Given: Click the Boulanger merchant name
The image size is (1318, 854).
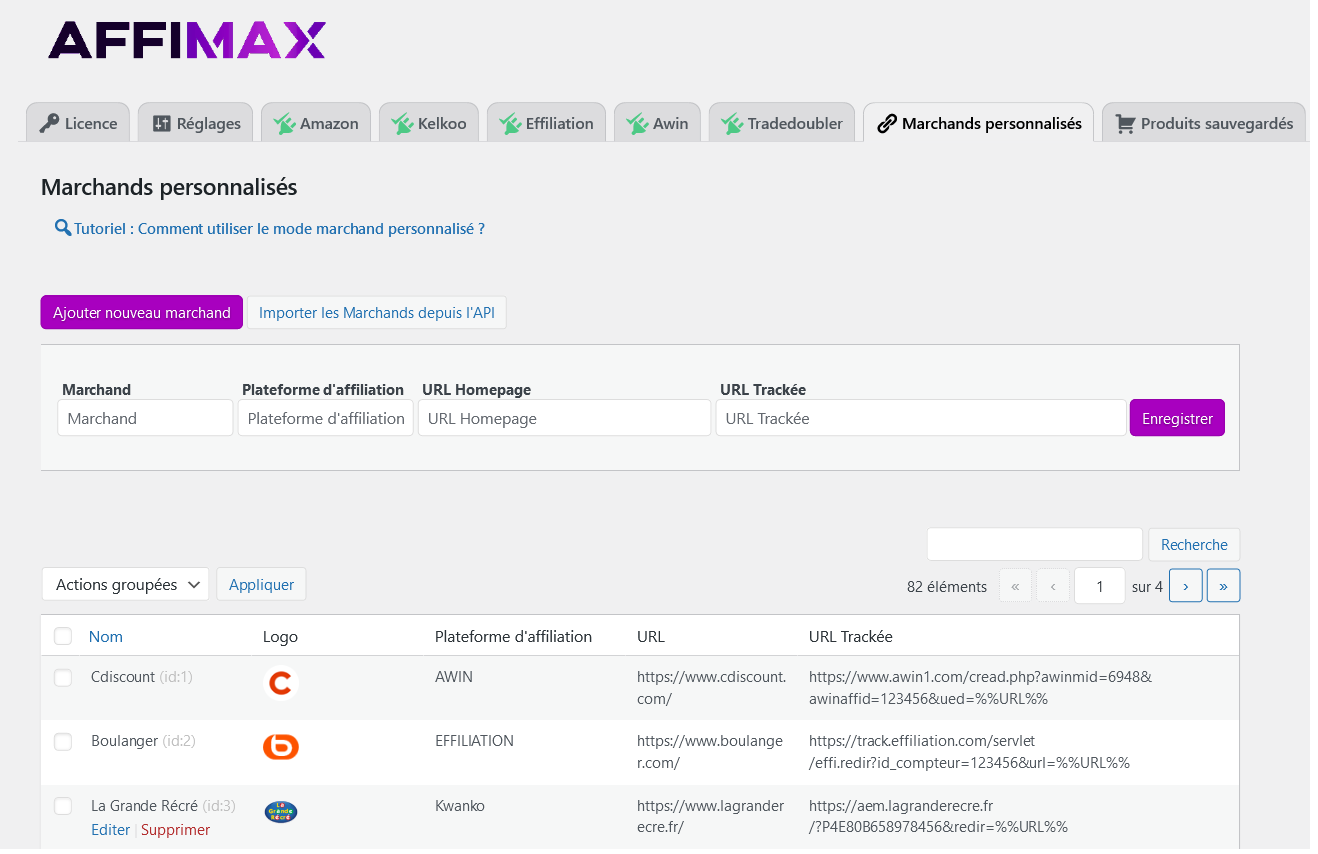Looking at the screenshot, I should 124,741.
